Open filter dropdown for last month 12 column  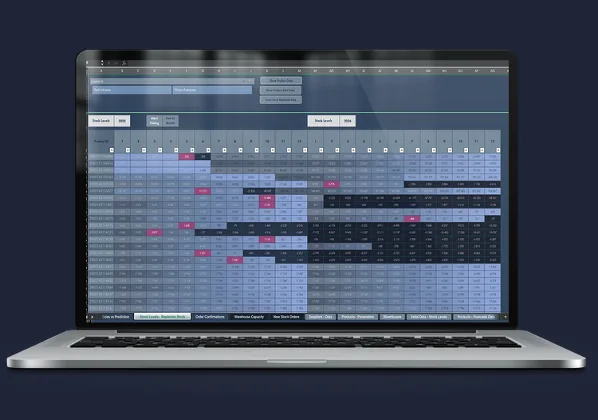click(x=498, y=150)
